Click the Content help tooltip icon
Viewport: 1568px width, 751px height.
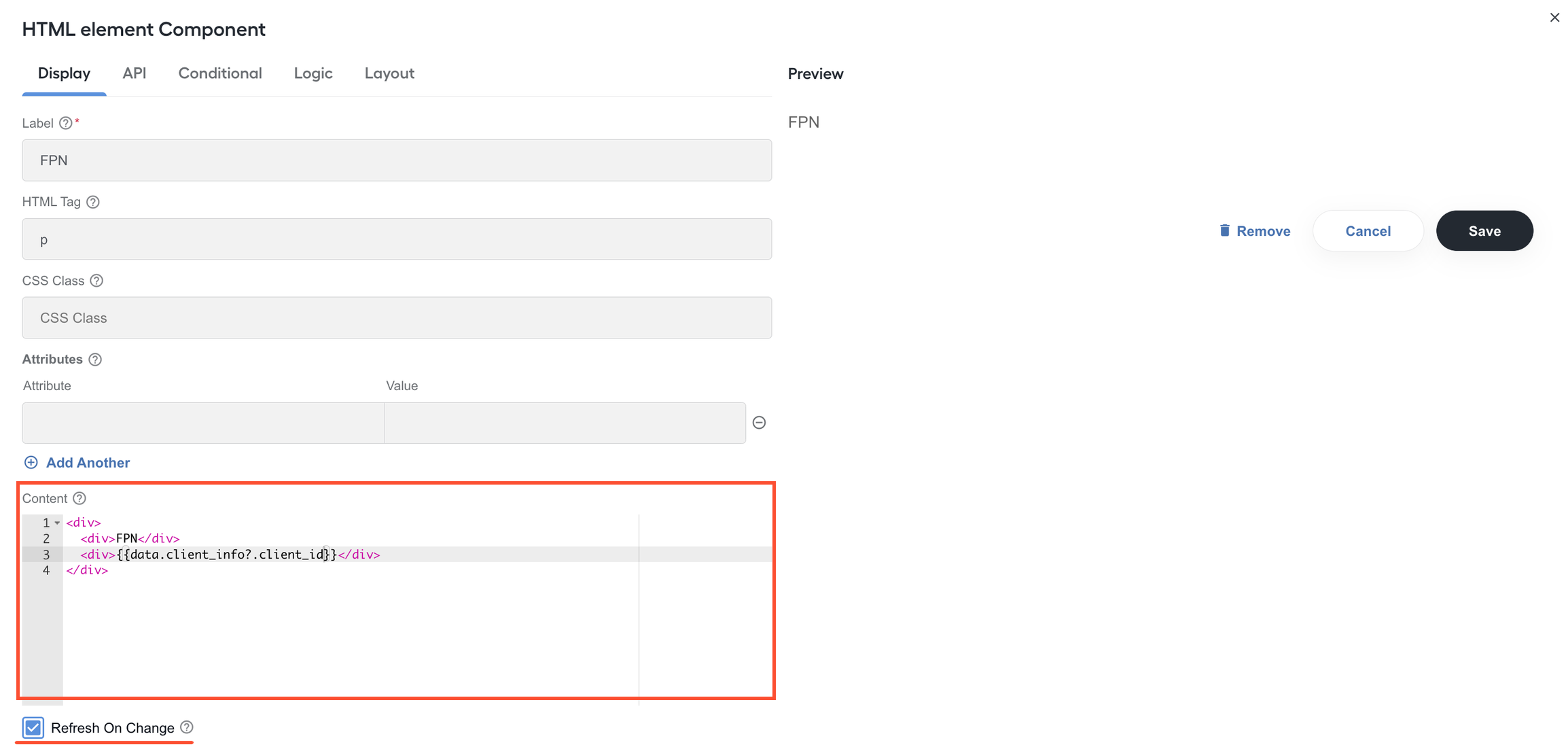coord(79,498)
